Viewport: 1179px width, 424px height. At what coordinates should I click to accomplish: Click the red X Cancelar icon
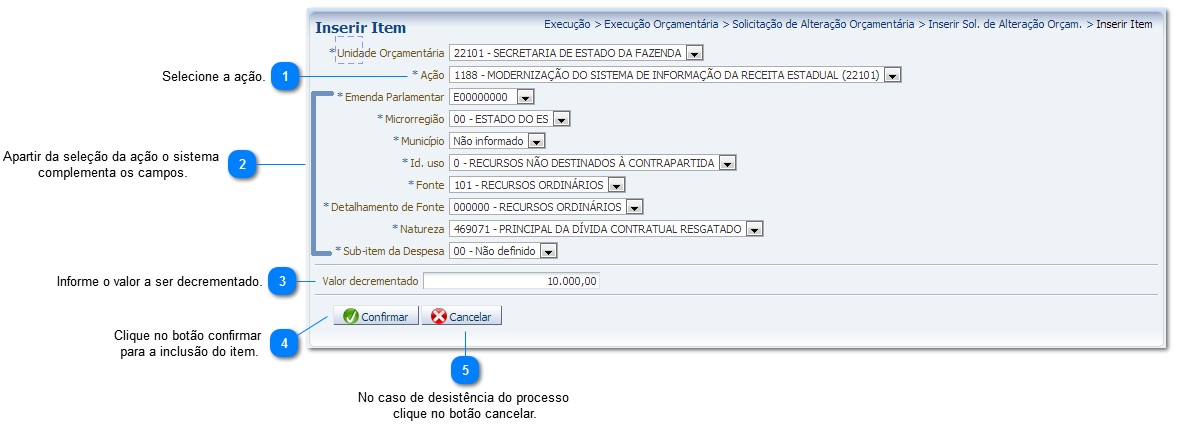point(438,316)
